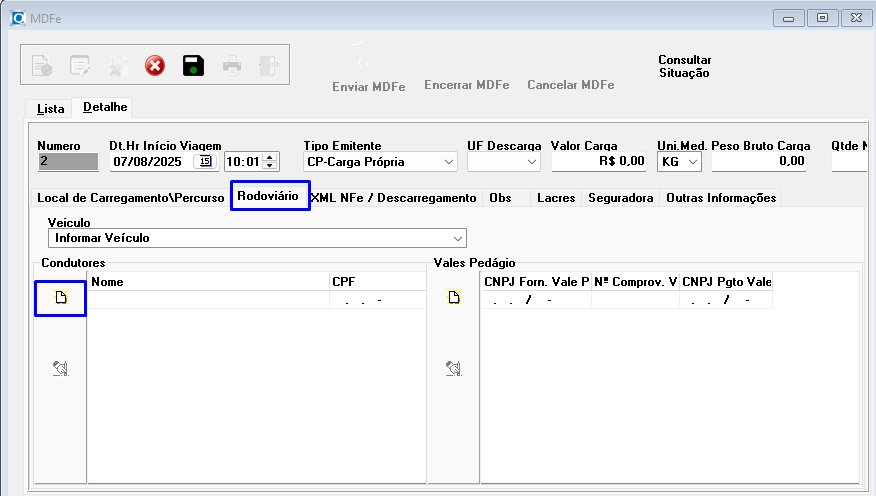Screen dimensions: 876x496
Task: Select XML NFe / Descarregamento tab
Action: click(x=394, y=198)
